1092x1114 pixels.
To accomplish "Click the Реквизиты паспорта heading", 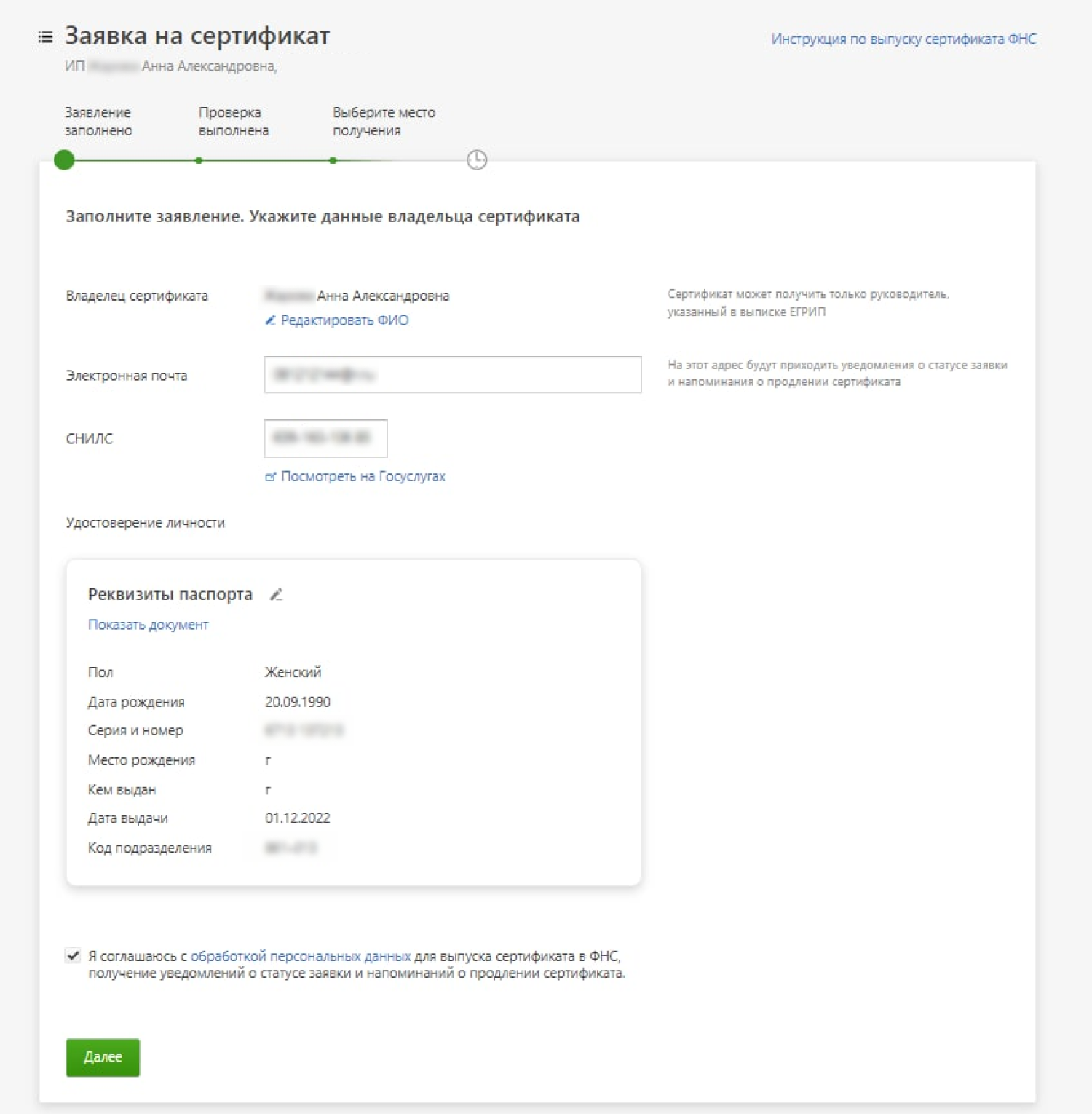I will point(170,594).
